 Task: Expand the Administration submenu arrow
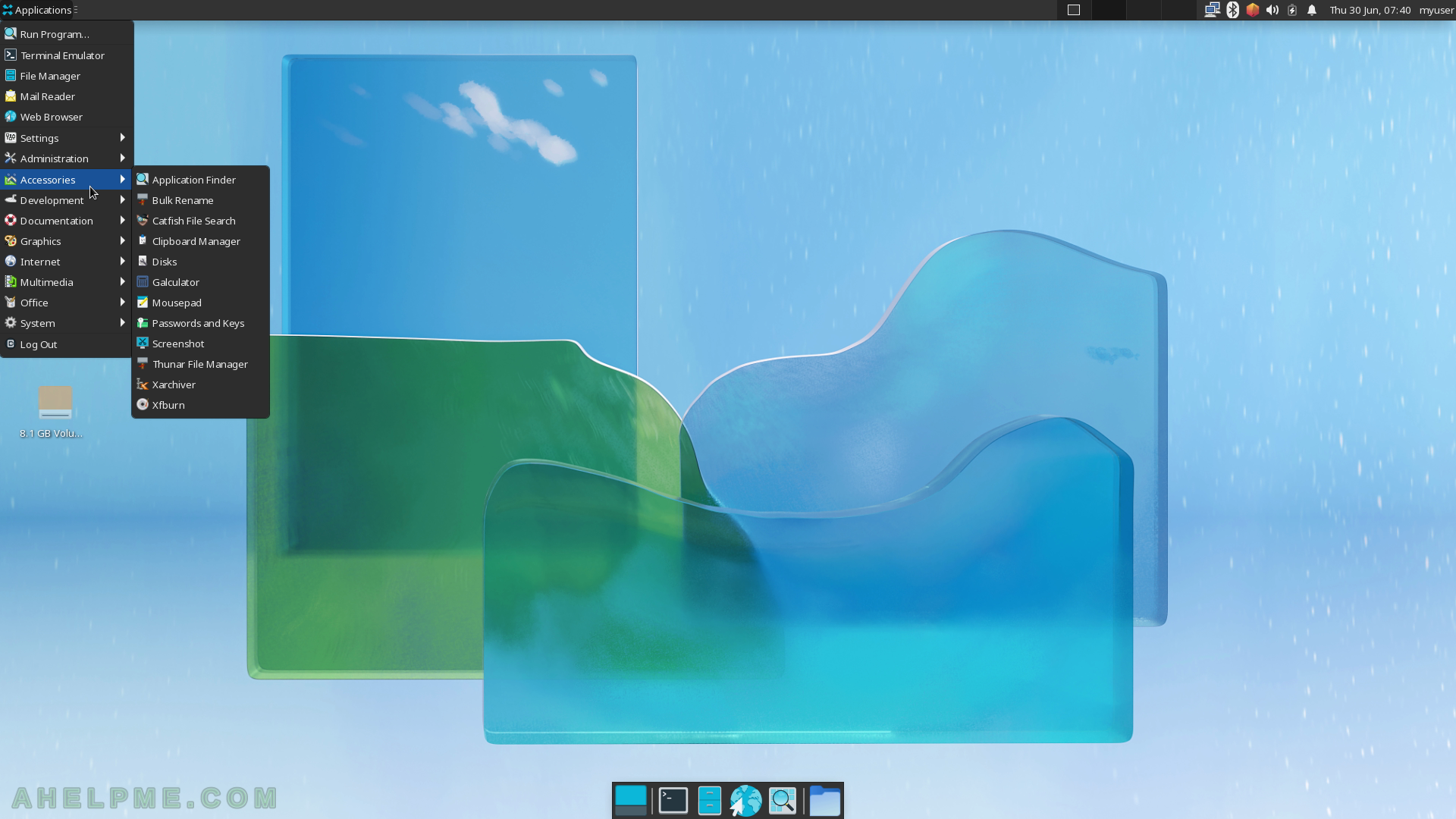(122, 158)
